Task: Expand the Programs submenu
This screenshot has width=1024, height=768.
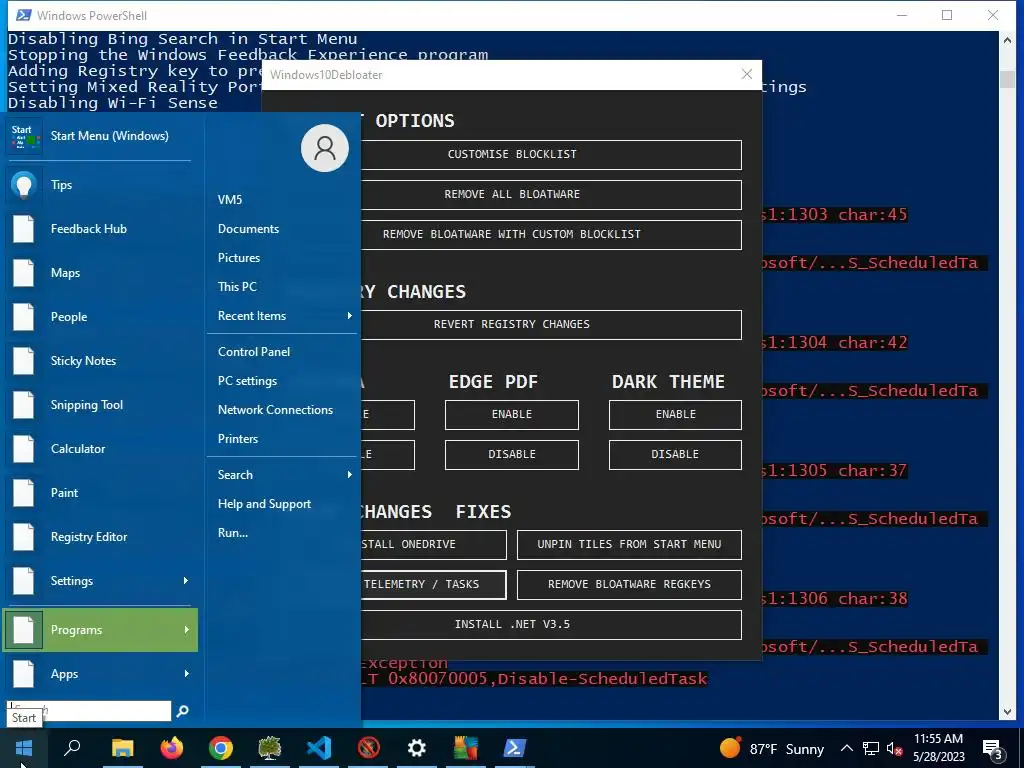Action: [101, 630]
